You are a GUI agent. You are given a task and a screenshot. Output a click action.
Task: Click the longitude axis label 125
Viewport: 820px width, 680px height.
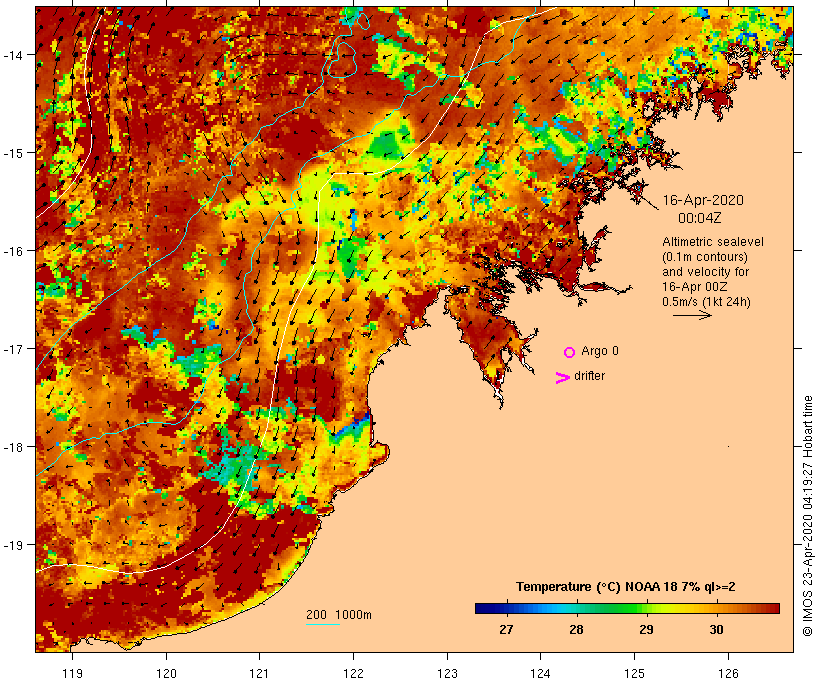click(x=634, y=673)
